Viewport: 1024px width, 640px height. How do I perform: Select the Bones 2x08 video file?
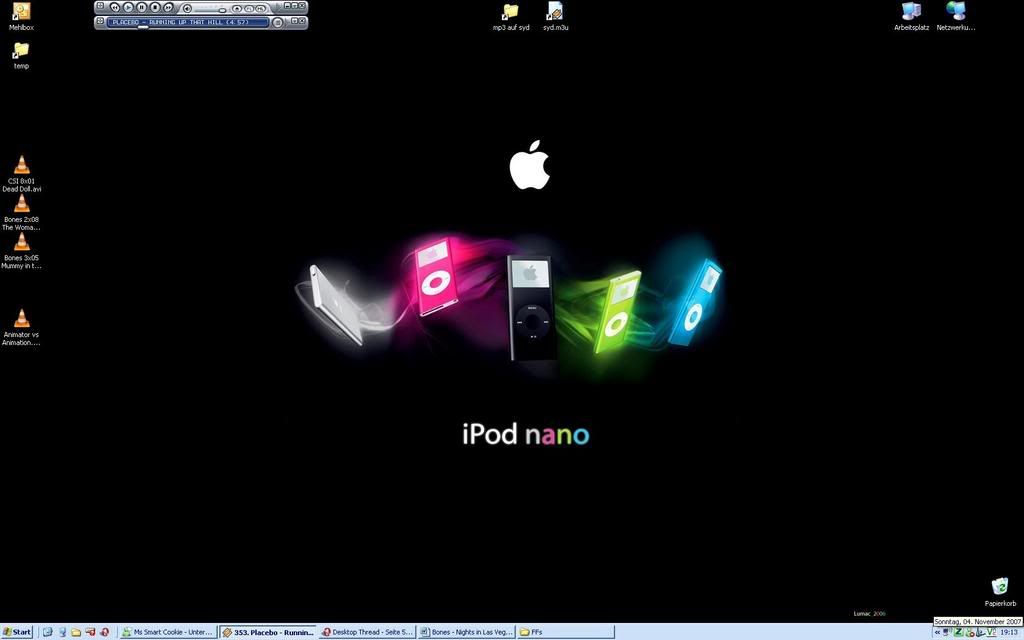click(x=21, y=204)
